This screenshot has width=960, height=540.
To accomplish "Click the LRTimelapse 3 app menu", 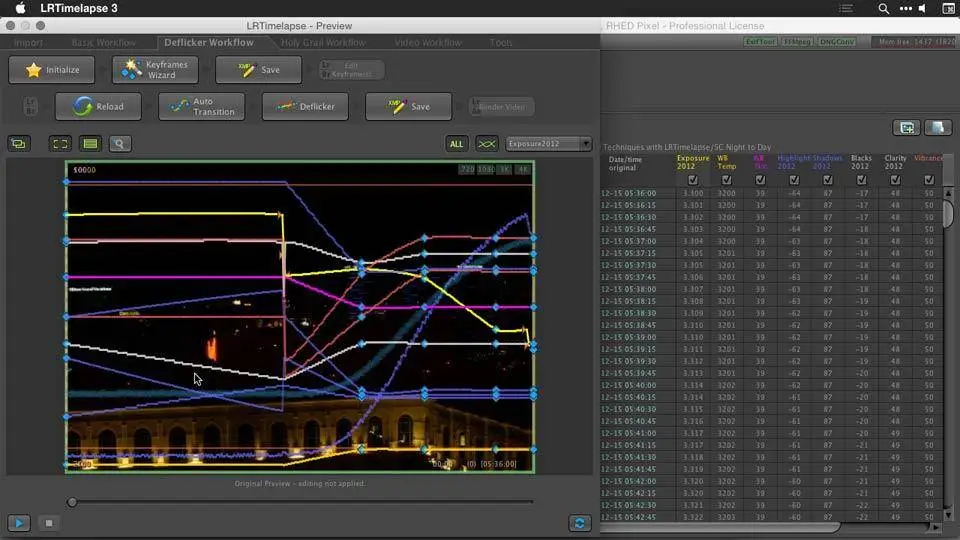I will tap(78, 8).
